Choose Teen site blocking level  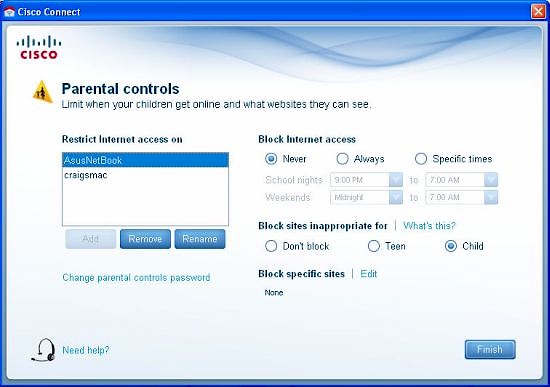[374, 246]
